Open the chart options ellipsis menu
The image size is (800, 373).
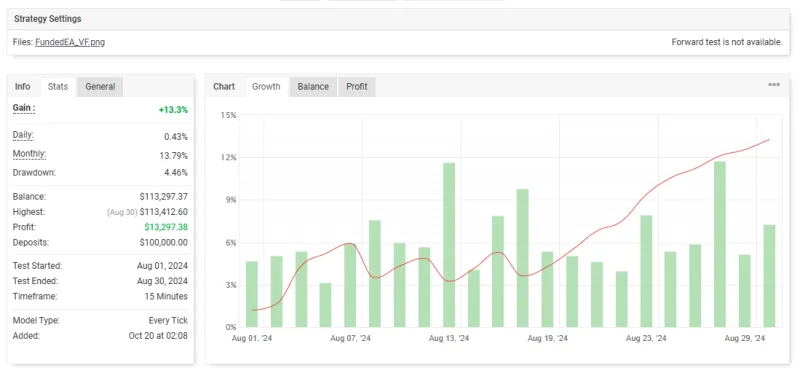click(773, 85)
